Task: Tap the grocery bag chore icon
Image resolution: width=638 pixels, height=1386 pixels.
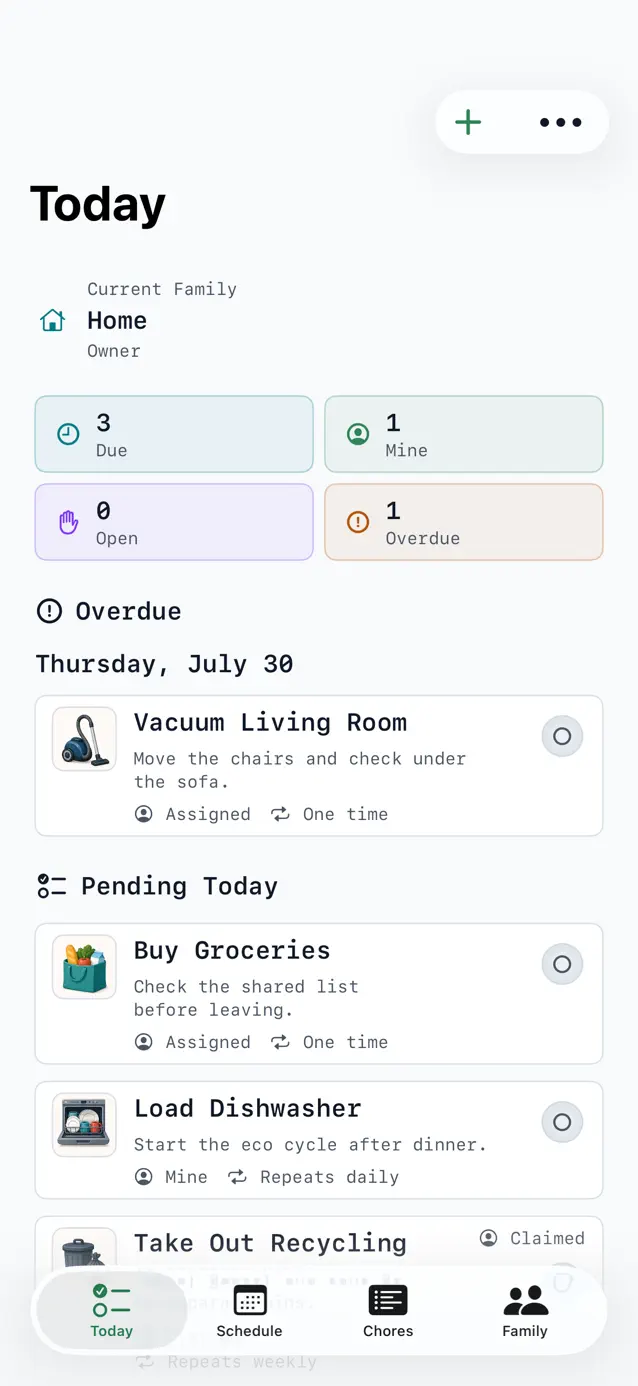Action: click(x=84, y=967)
